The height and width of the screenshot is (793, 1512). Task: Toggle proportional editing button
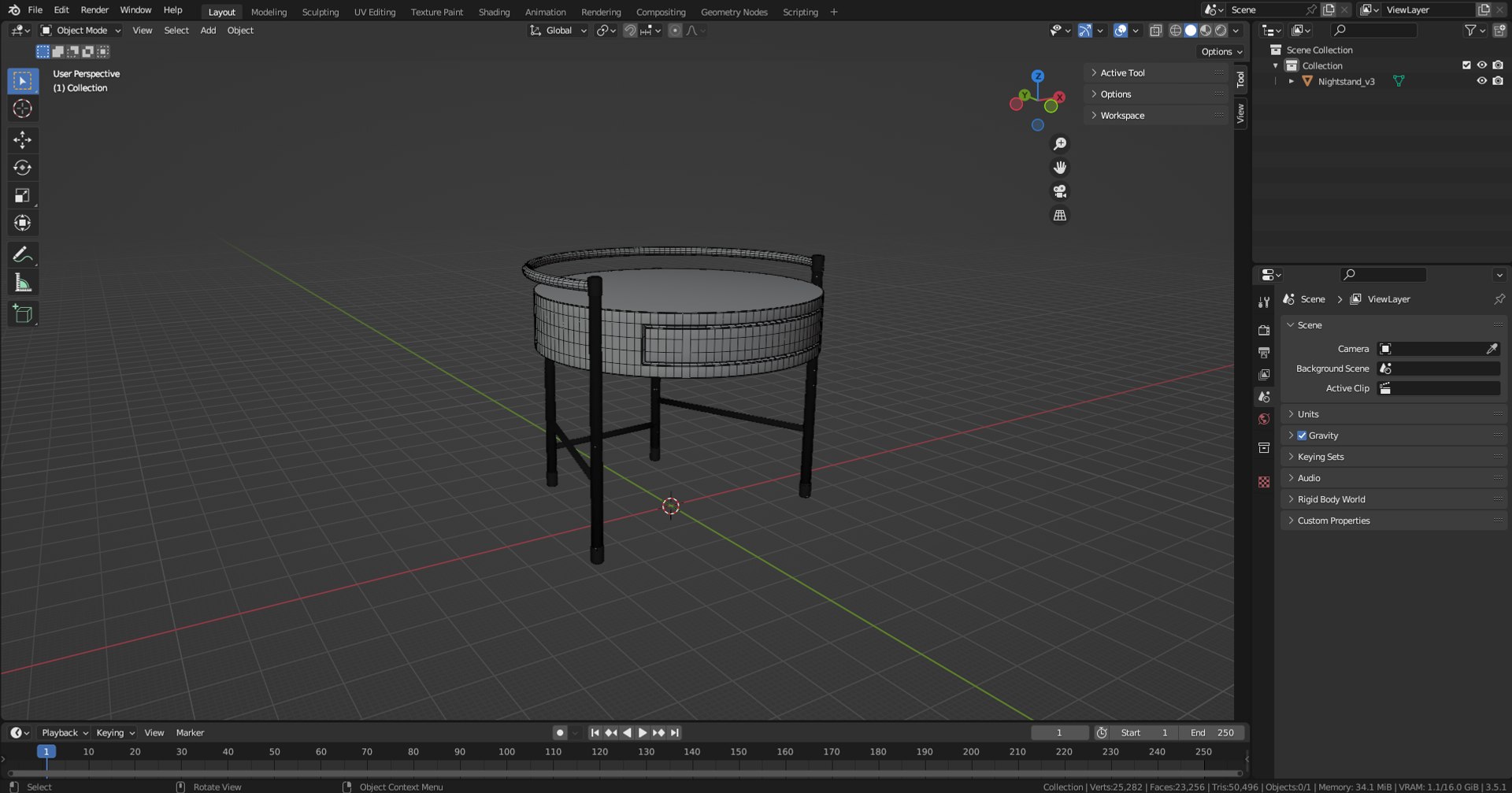pyautogui.click(x=675, y=30)
